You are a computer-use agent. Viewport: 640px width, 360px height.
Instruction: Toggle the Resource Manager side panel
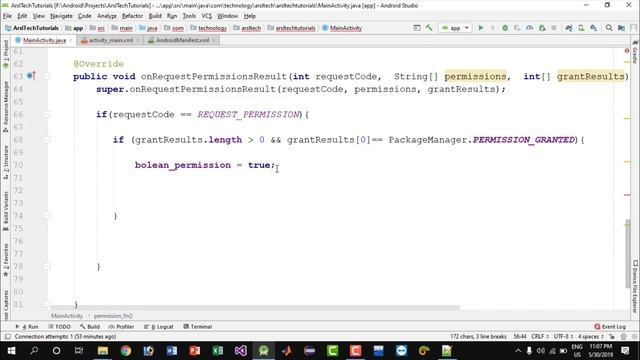6,106
